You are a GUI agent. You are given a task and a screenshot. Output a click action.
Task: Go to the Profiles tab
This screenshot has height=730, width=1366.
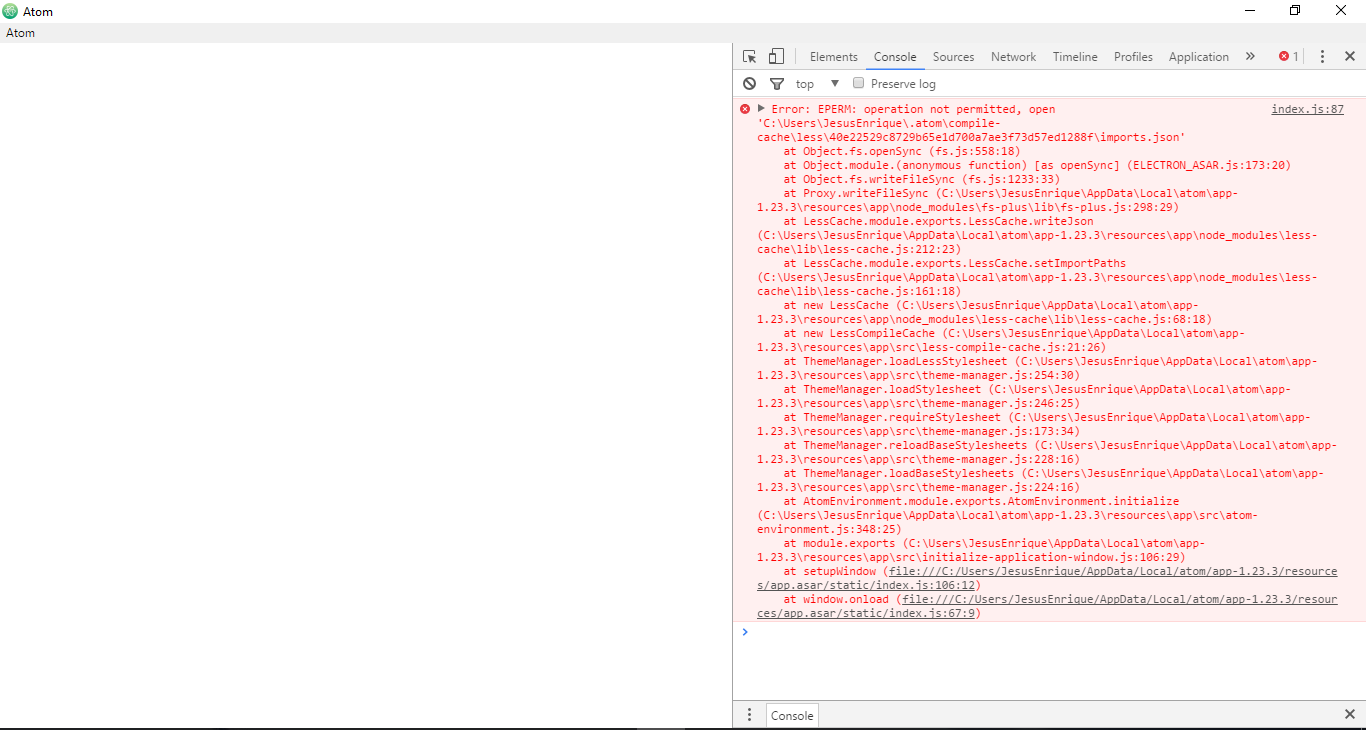(x=1134, y=57)
